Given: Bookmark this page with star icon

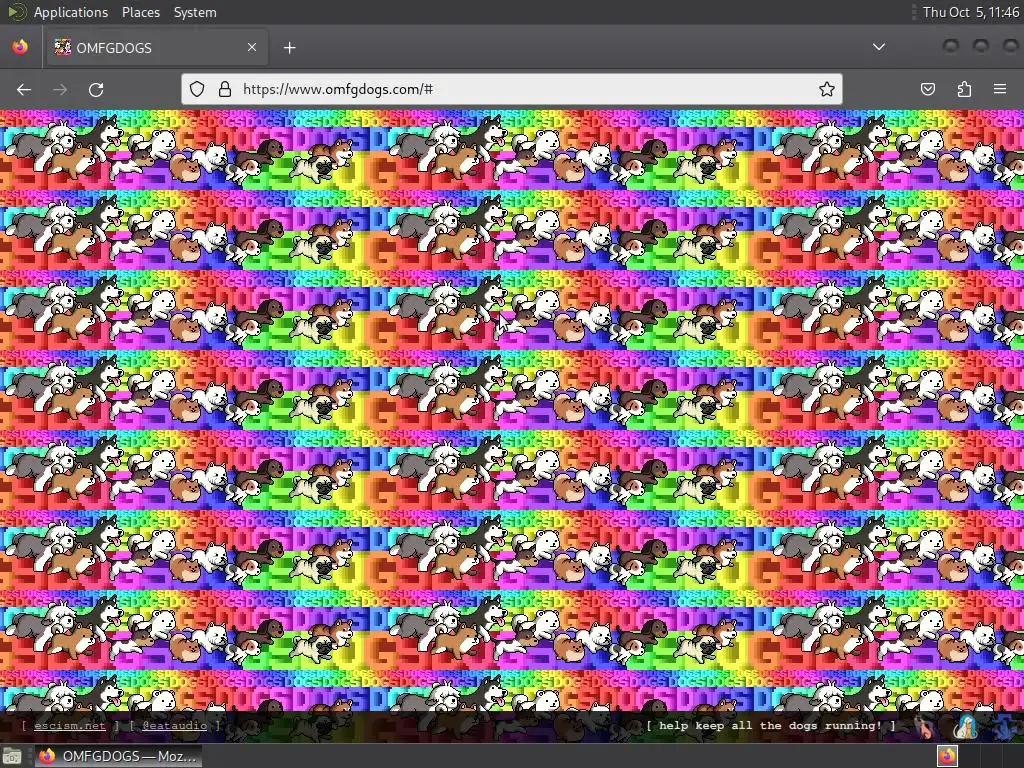Looking at the screenshot, I should (x=827, y=89).
